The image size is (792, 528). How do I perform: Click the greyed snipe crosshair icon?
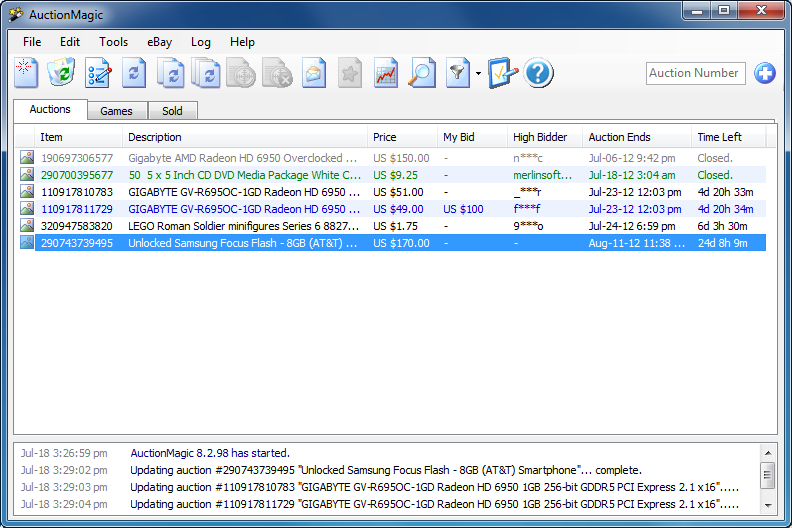click(241, 73)
